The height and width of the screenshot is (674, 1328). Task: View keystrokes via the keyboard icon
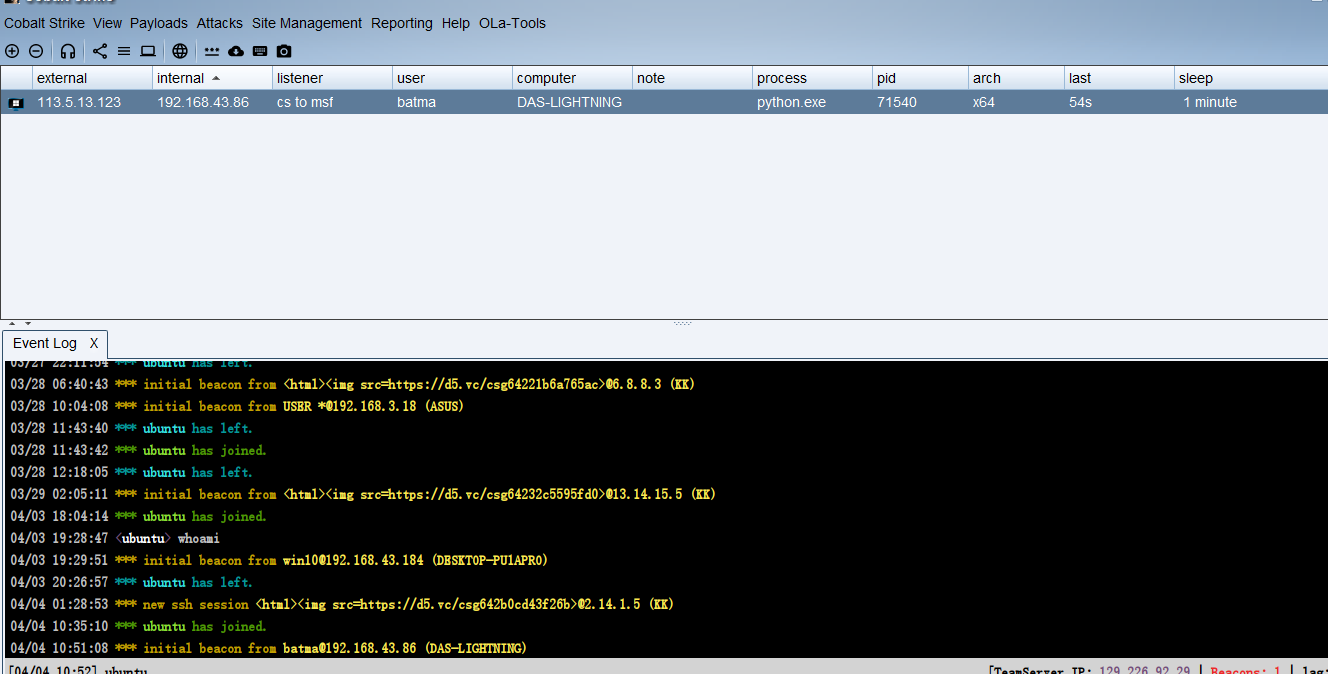[x=260, y=51]
